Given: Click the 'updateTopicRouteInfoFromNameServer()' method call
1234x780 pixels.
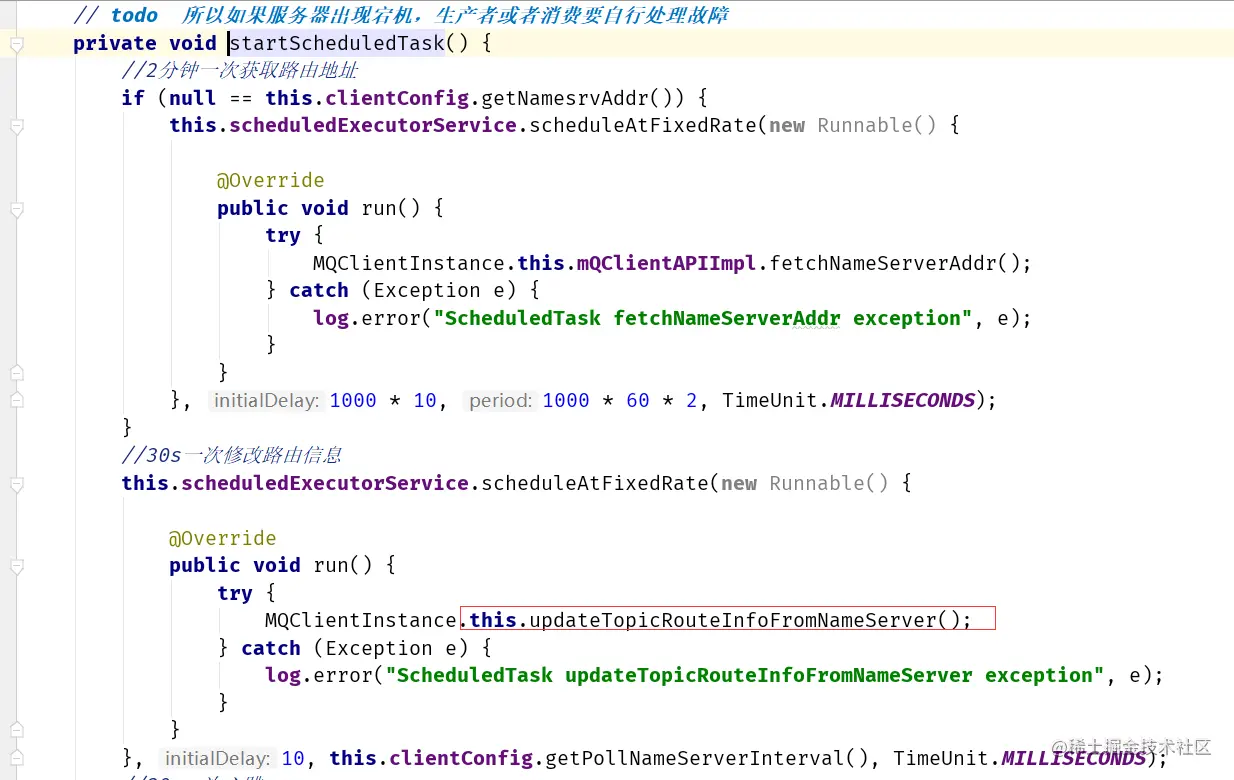Looking at the screenshot, I should 745,620.
